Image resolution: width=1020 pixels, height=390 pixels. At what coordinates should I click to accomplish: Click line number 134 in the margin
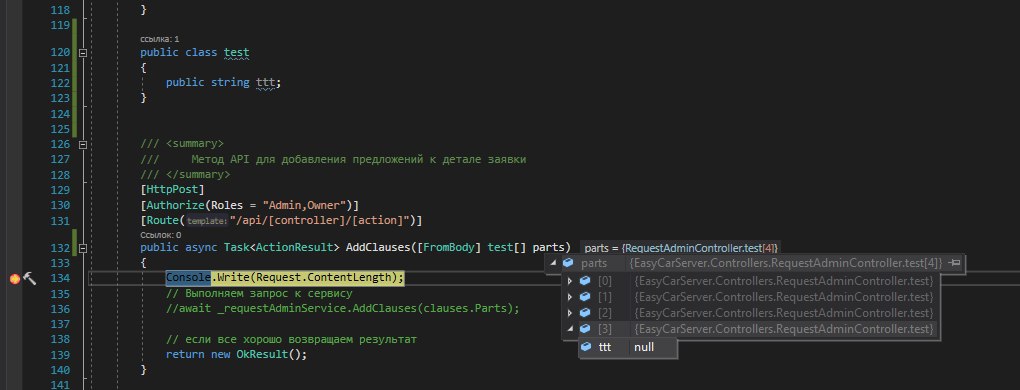point(60,278)
